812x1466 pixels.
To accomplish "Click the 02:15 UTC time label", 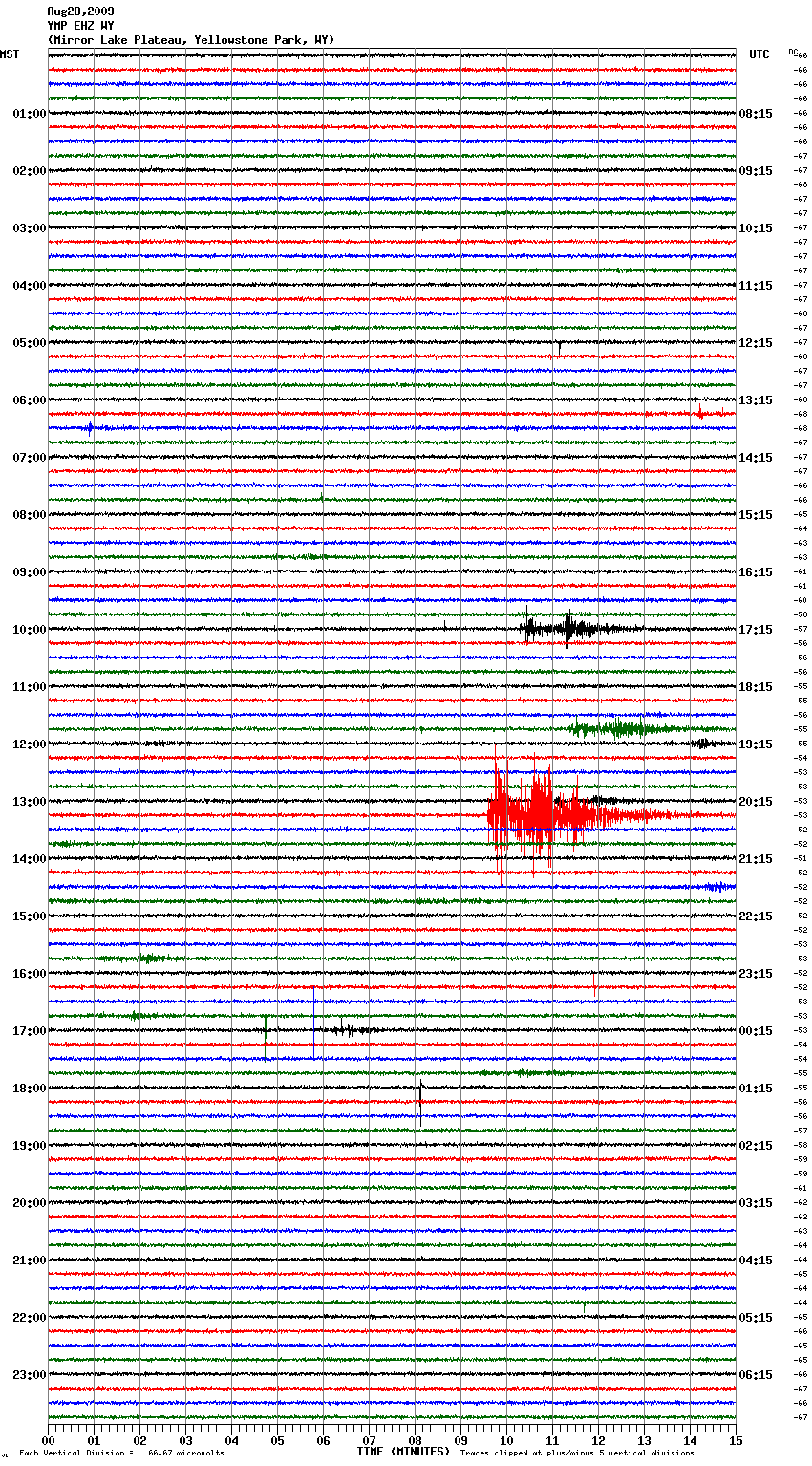I will (x=756, y=1146).
